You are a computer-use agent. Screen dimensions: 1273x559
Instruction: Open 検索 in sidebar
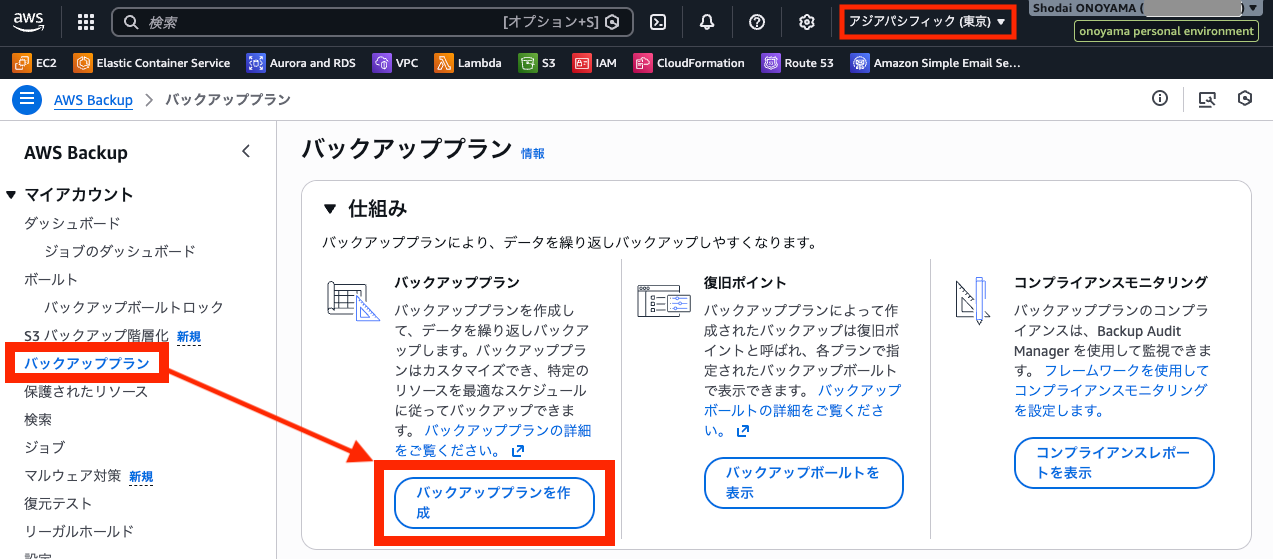38,419
